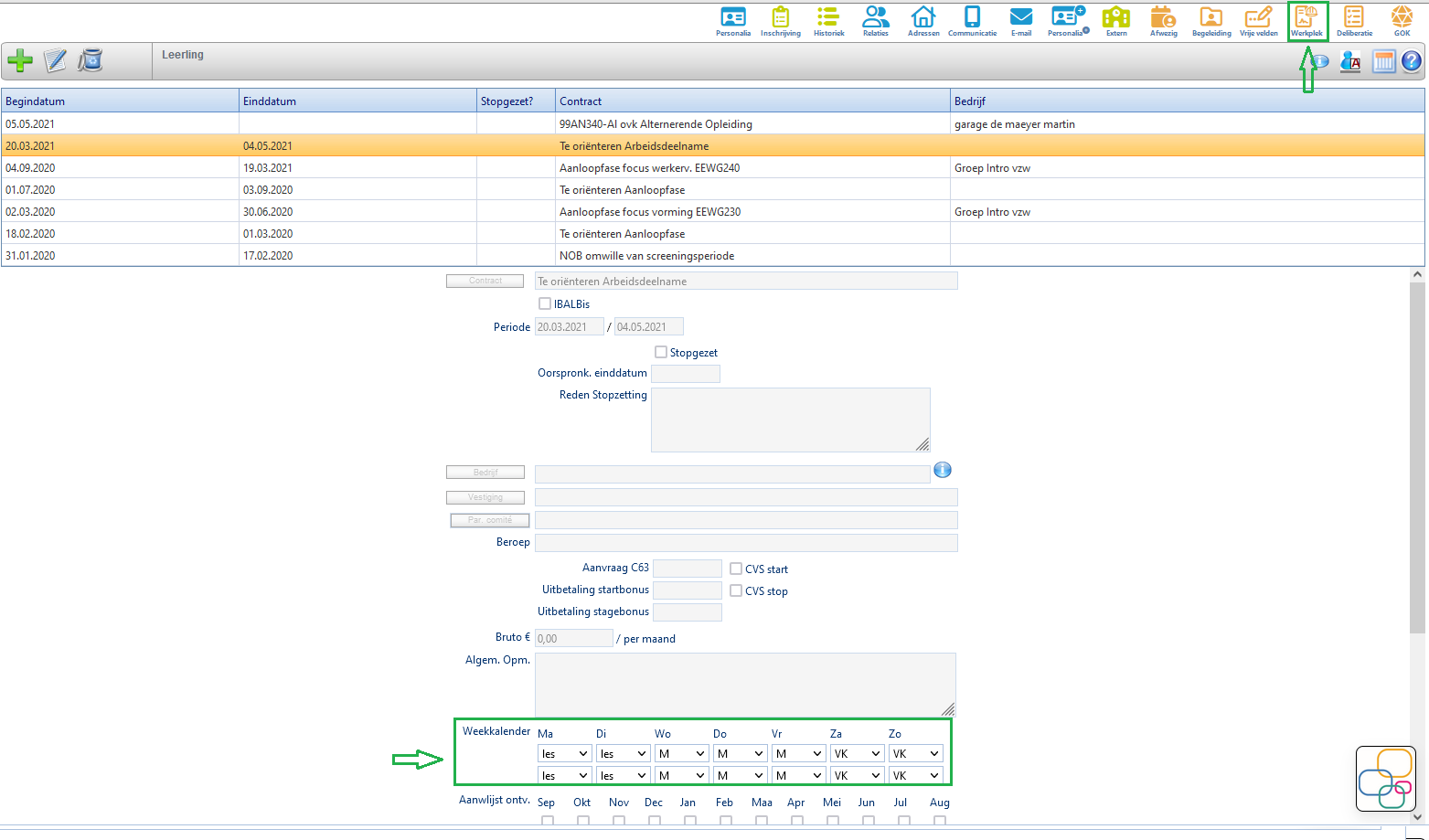
Task: Click the Reden Stopzetting text area
Action: [791, 420]
